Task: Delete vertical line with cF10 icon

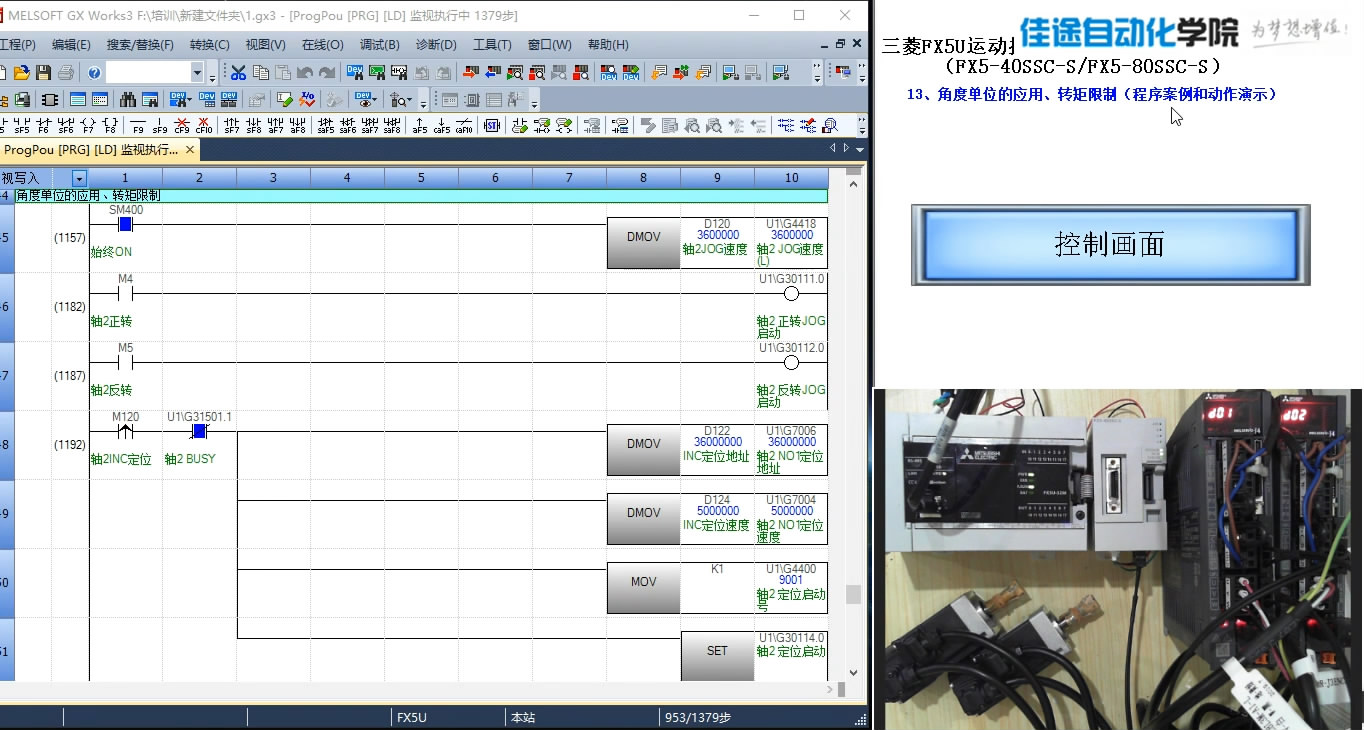Action: click(204, 126)
